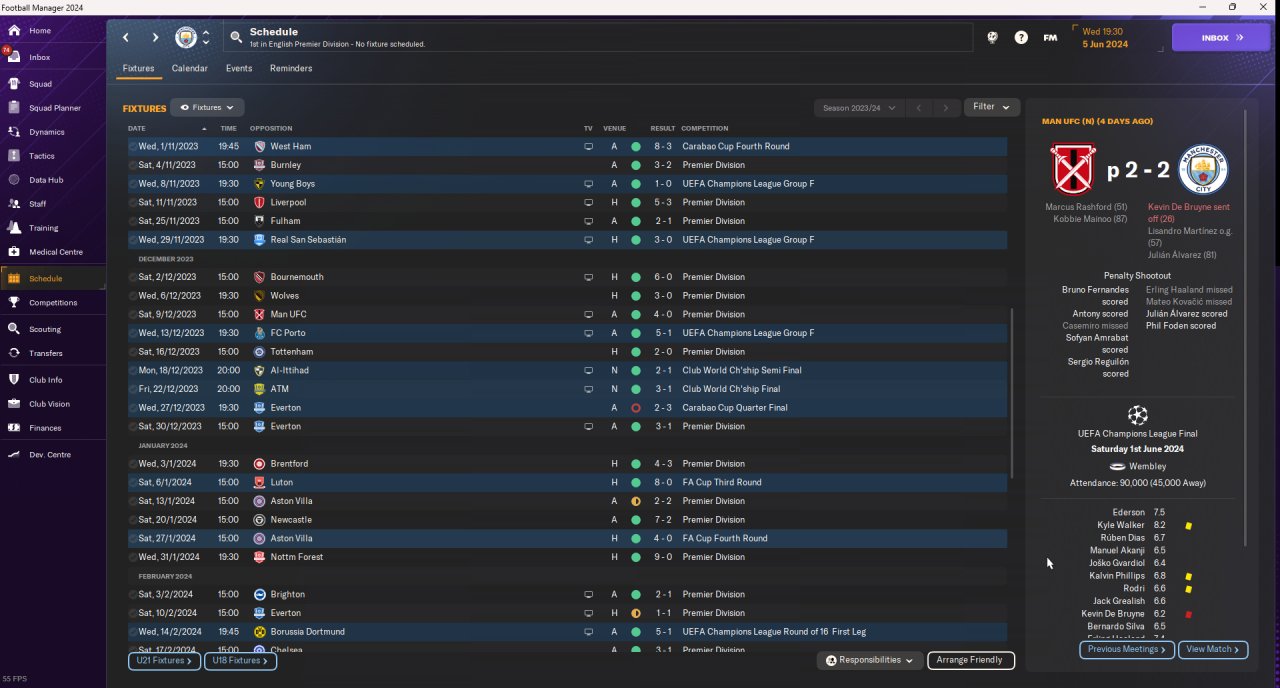Click the search magnifier icon
This screenshot has height=688, width=1280.
[236, 38]
